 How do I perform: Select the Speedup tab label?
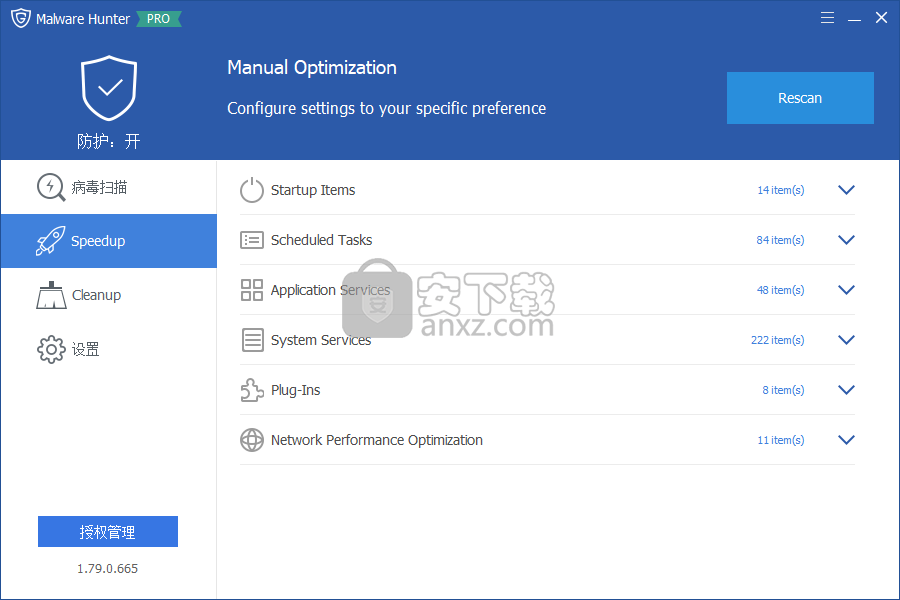pyautogui.click(x=98, y=241)
